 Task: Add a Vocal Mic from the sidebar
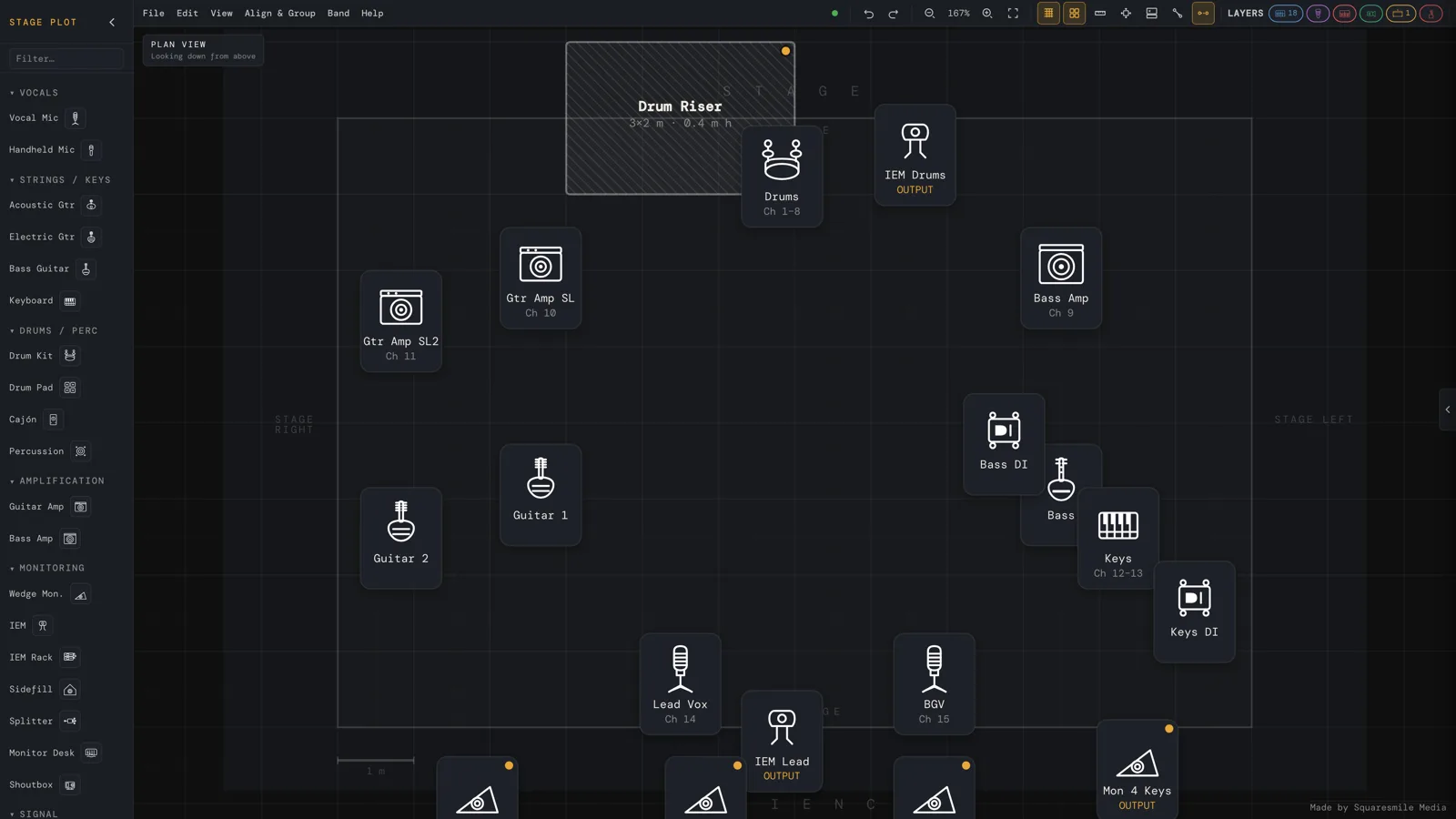coord(45,118)
